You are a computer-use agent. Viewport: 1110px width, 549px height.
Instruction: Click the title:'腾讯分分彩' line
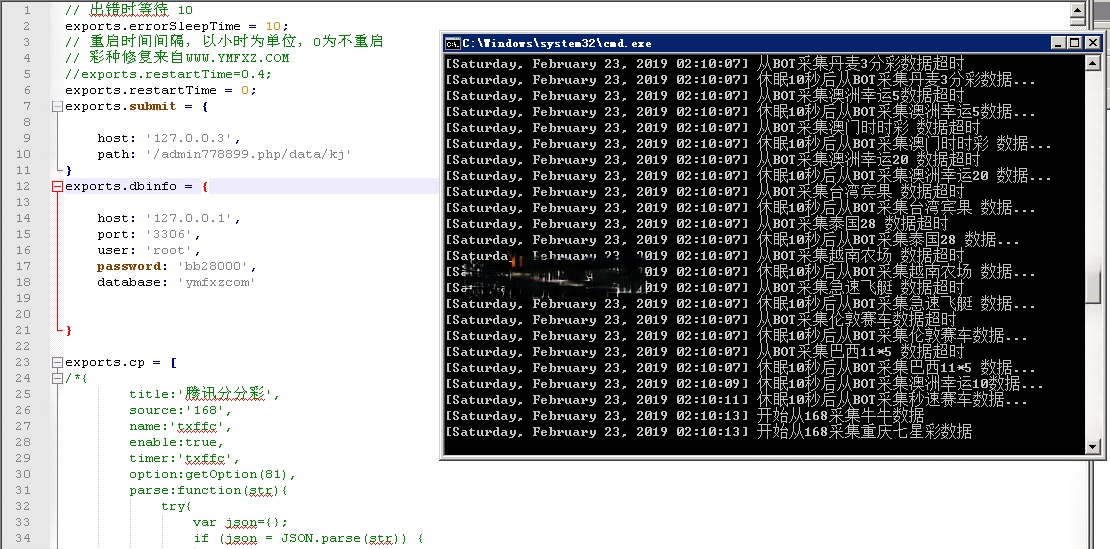pyautogui.click(x=204, y=394)
